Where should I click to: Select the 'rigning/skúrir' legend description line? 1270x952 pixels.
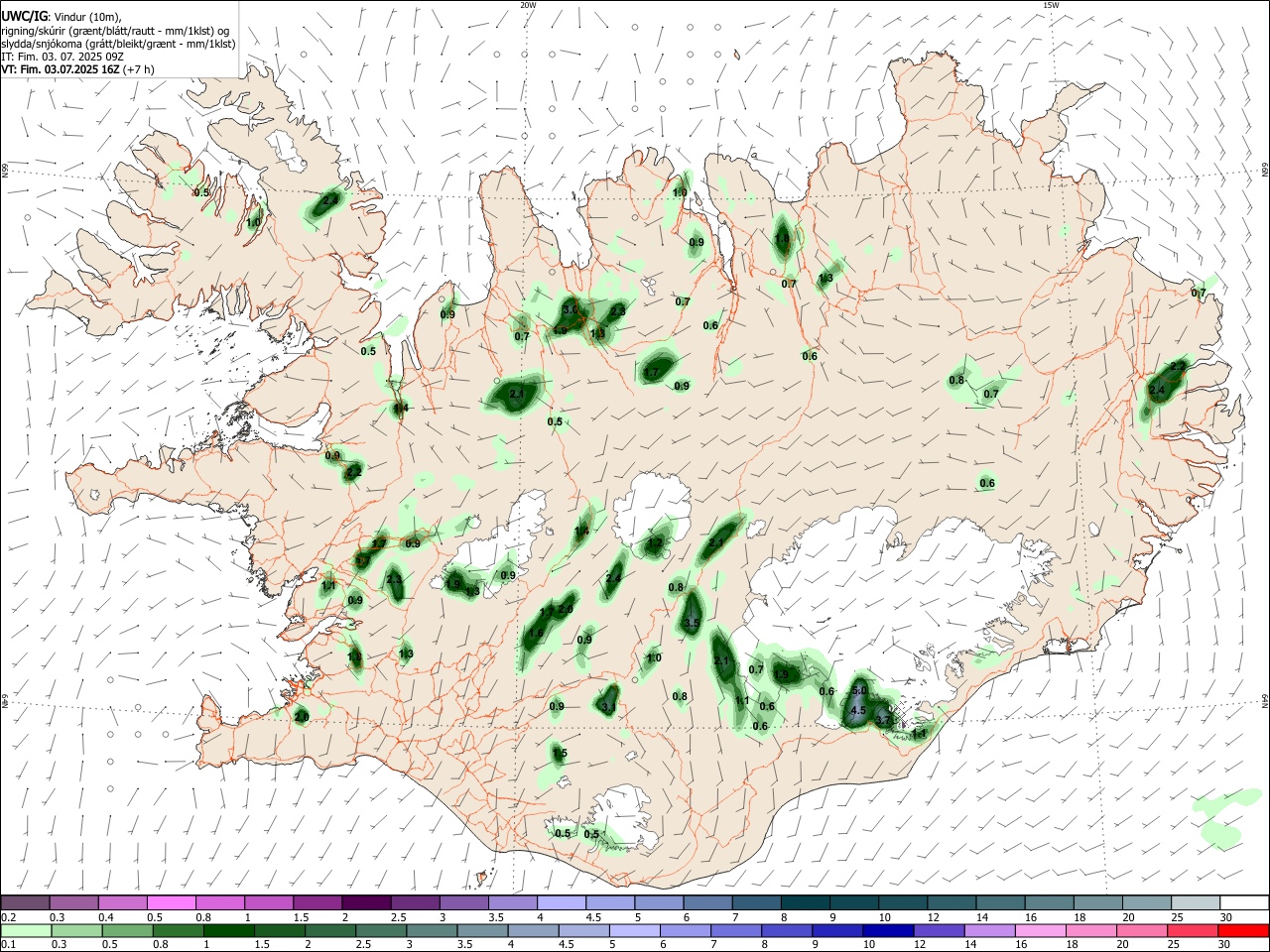(117, 31)
